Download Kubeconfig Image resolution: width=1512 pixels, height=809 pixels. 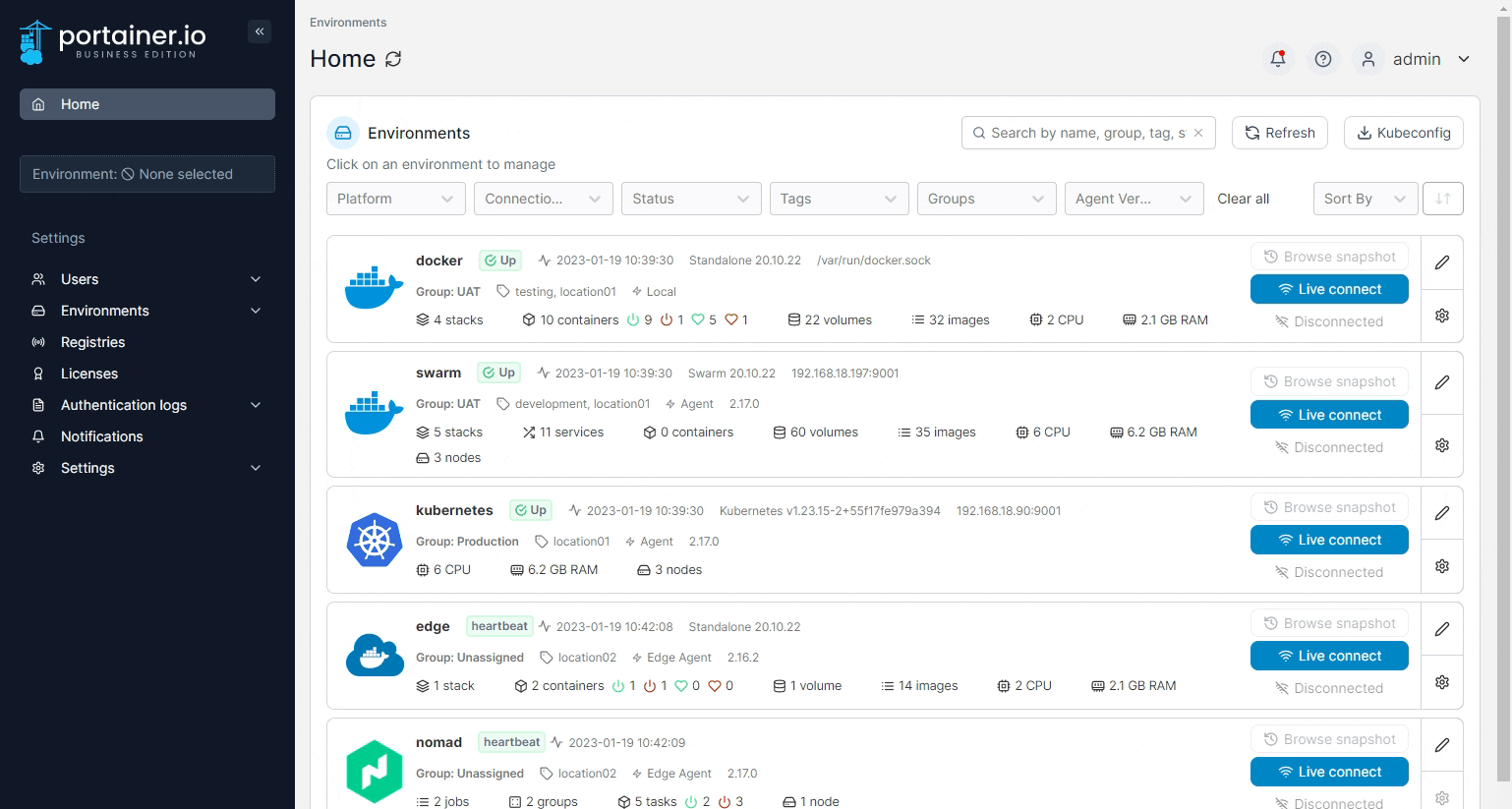(x=1403, y=133)
